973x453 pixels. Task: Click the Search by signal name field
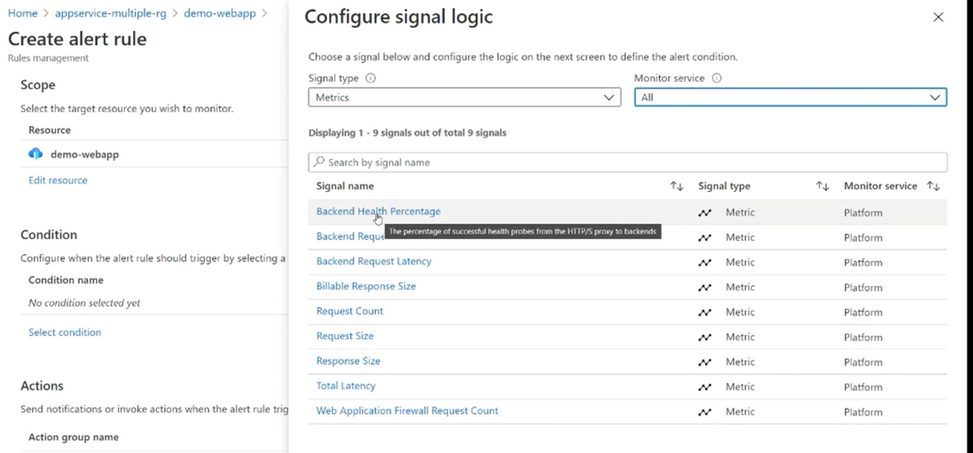point(627,162)
